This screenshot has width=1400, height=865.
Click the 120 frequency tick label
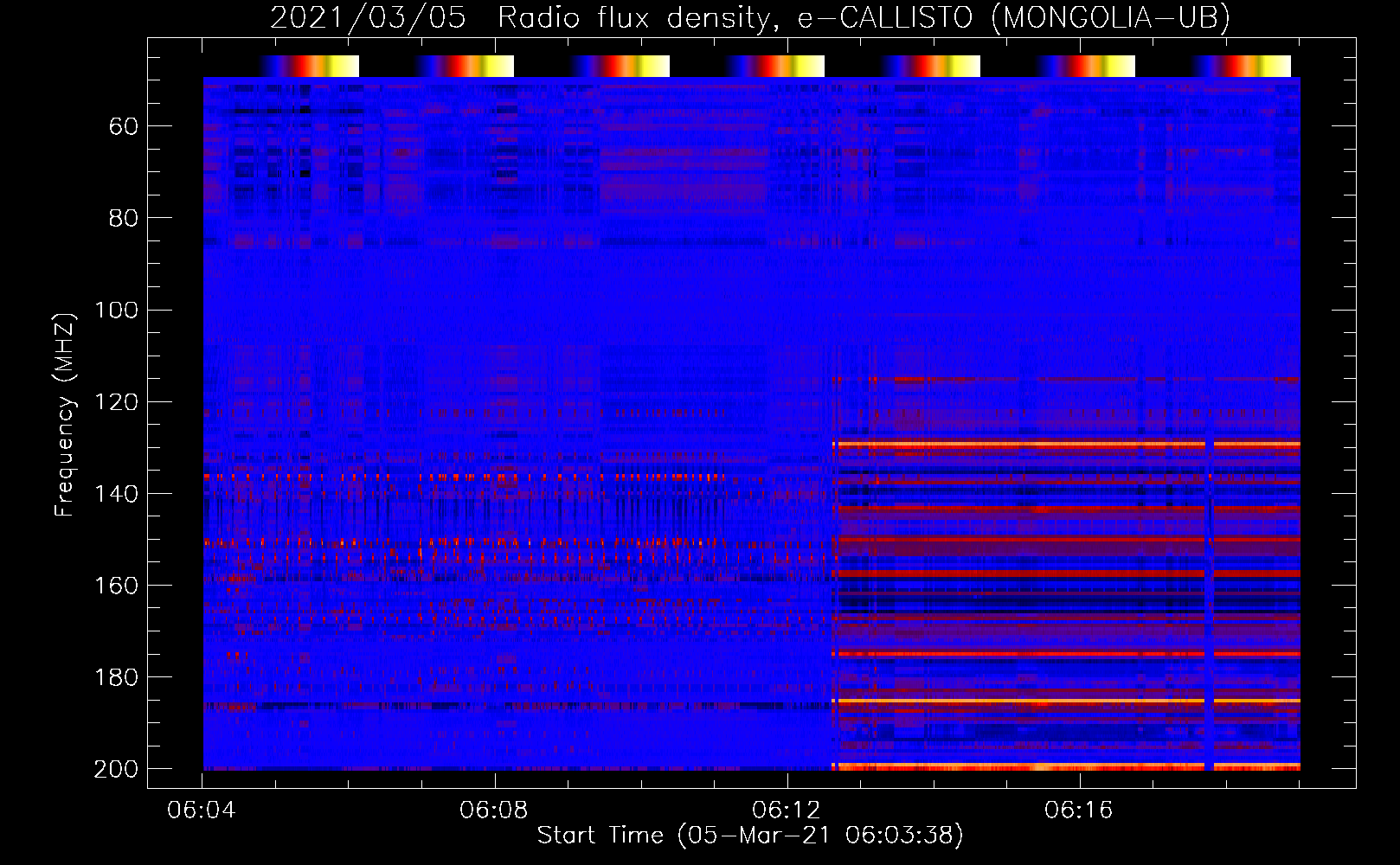pos(116,402)
